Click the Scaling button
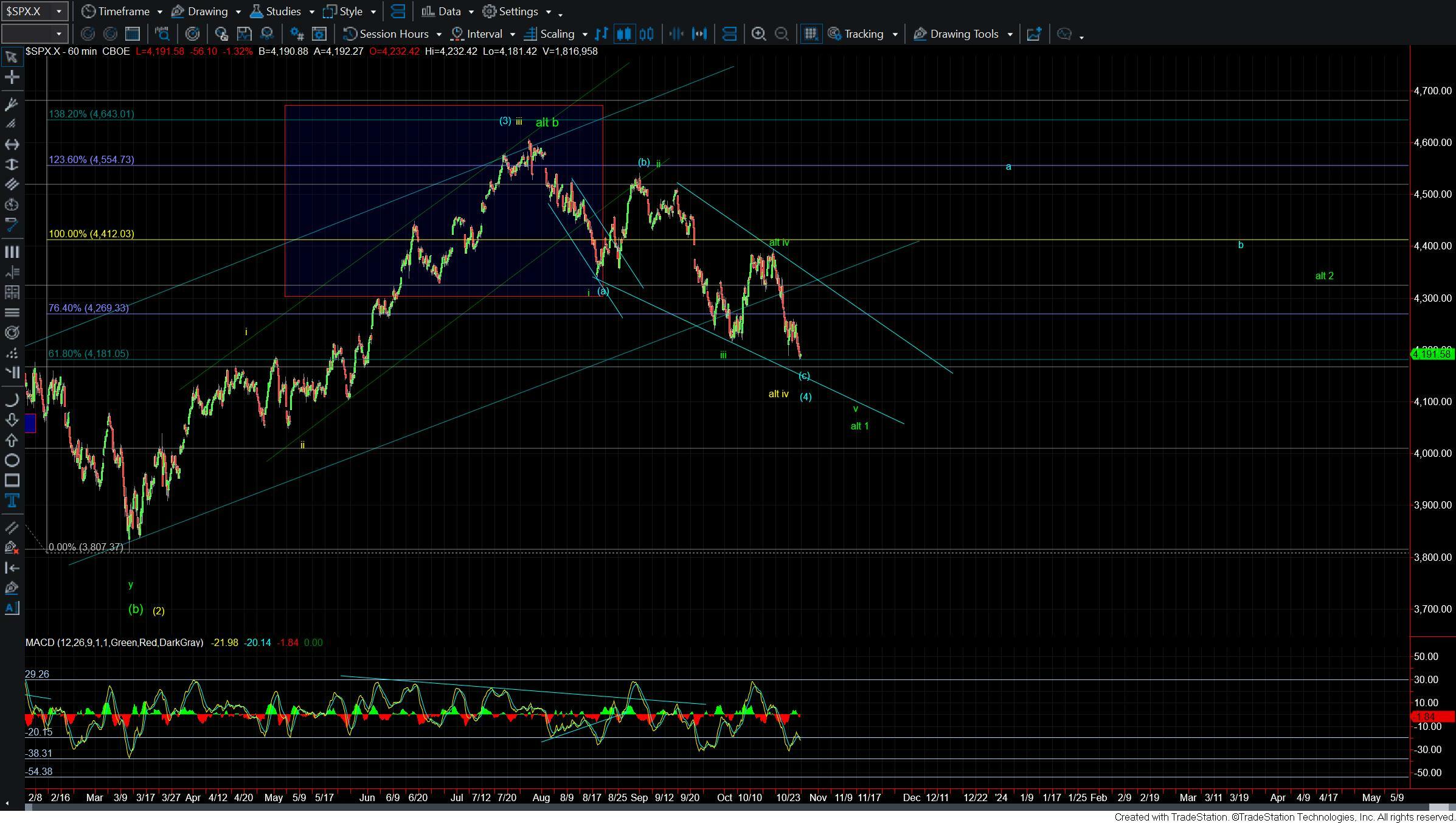Viewport: 1456px width, 823px height. click(549, 34)
